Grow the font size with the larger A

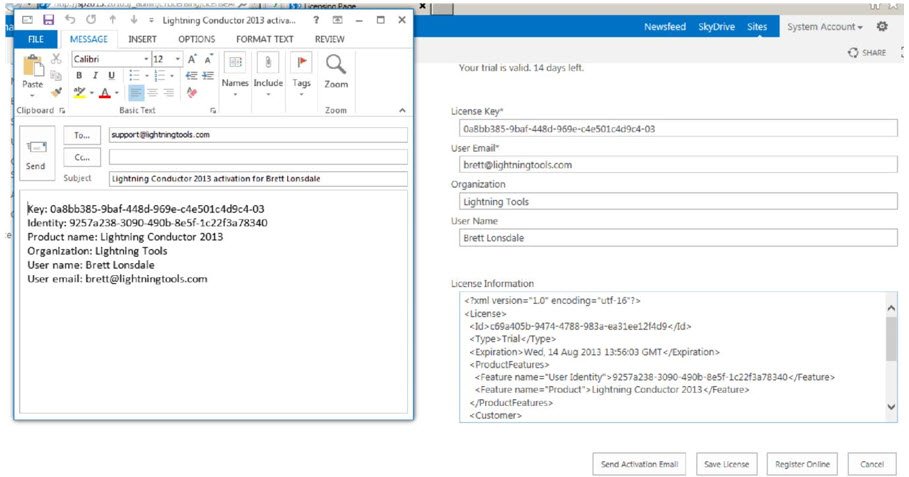(x=192, y=59)
